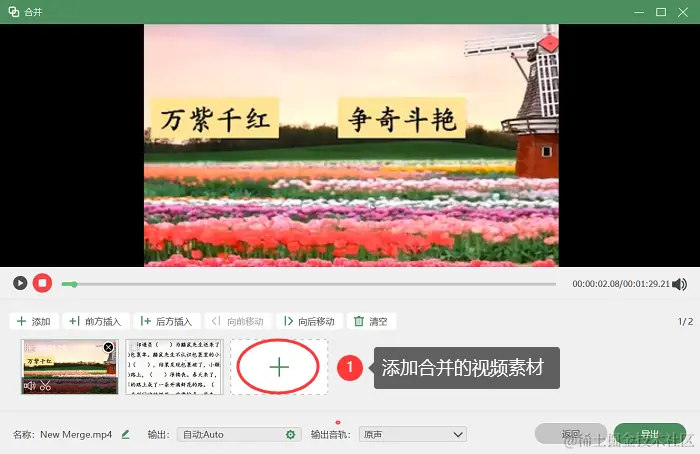The width and height of the screenshot is (700, 454).
Task: Click the New Merge.mp4 name text
Action: coord(76,434)
